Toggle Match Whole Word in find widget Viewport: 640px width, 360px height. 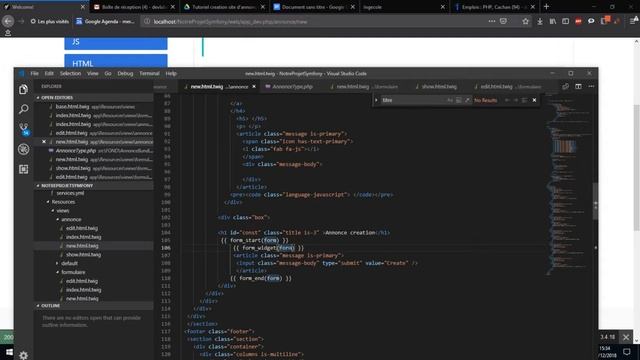(459, 100)
